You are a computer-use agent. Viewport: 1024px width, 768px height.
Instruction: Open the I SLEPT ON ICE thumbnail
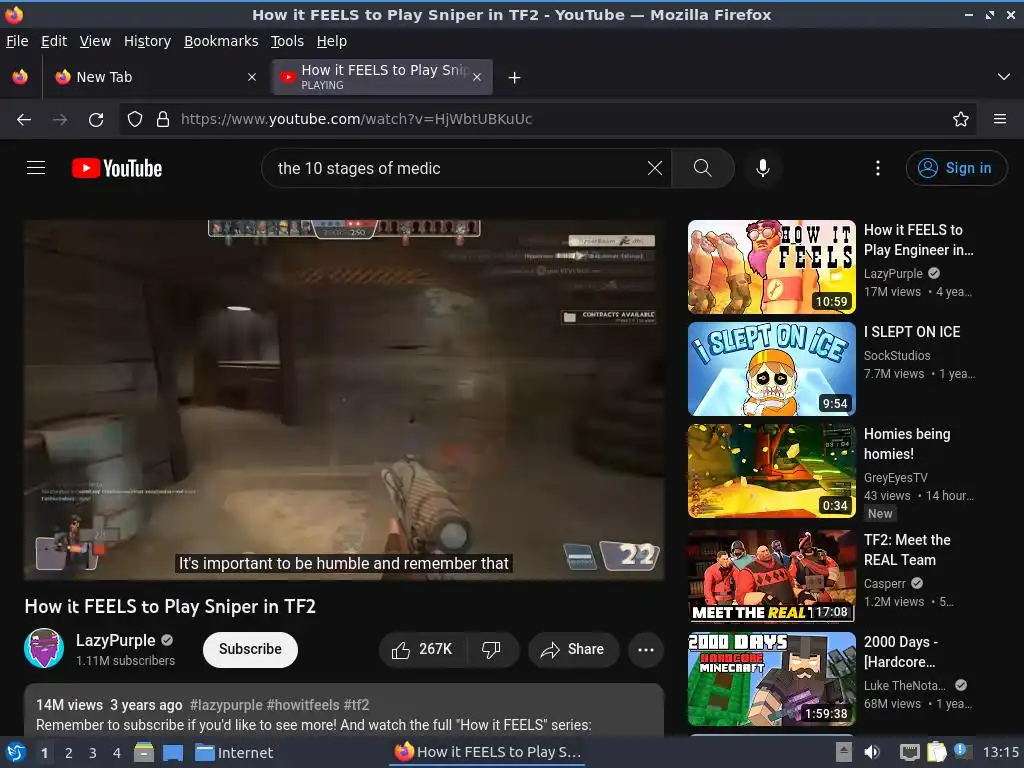click(x=771, y=369)
